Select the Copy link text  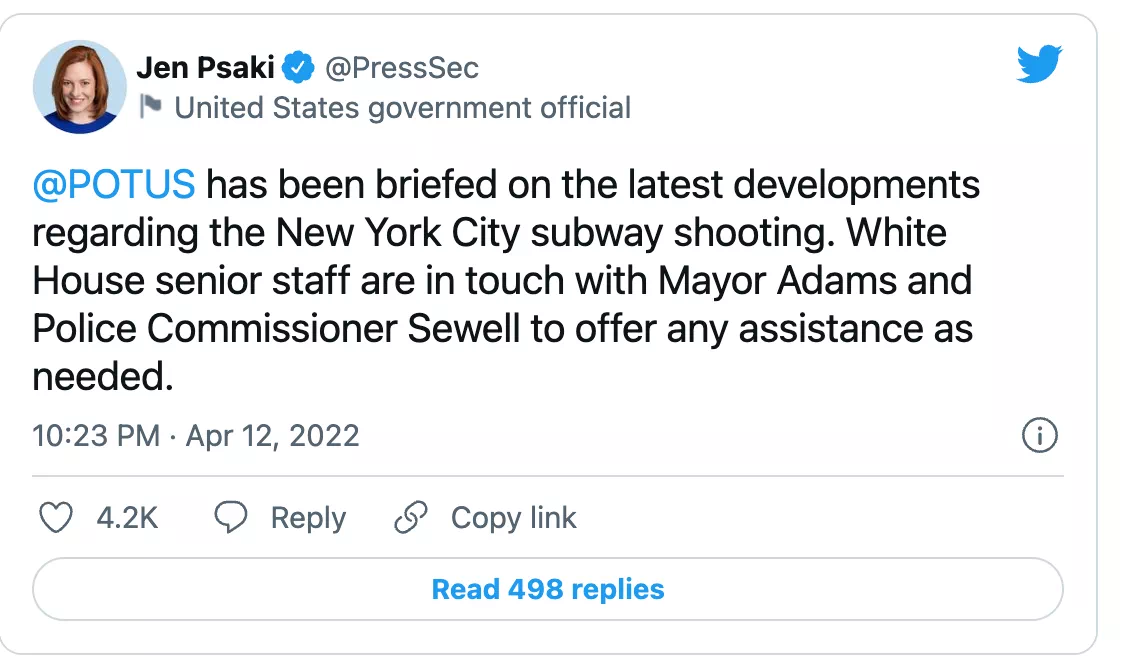[513, 518]
